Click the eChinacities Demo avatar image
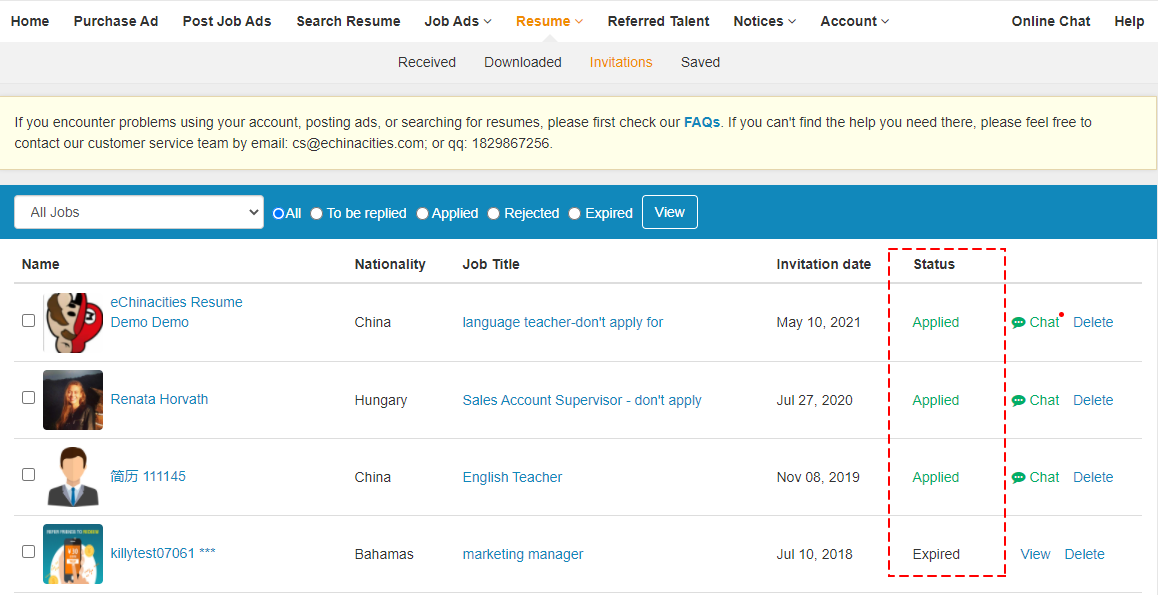The width and height of the screenshot is (1158, 595). click(x=74, y=323)
